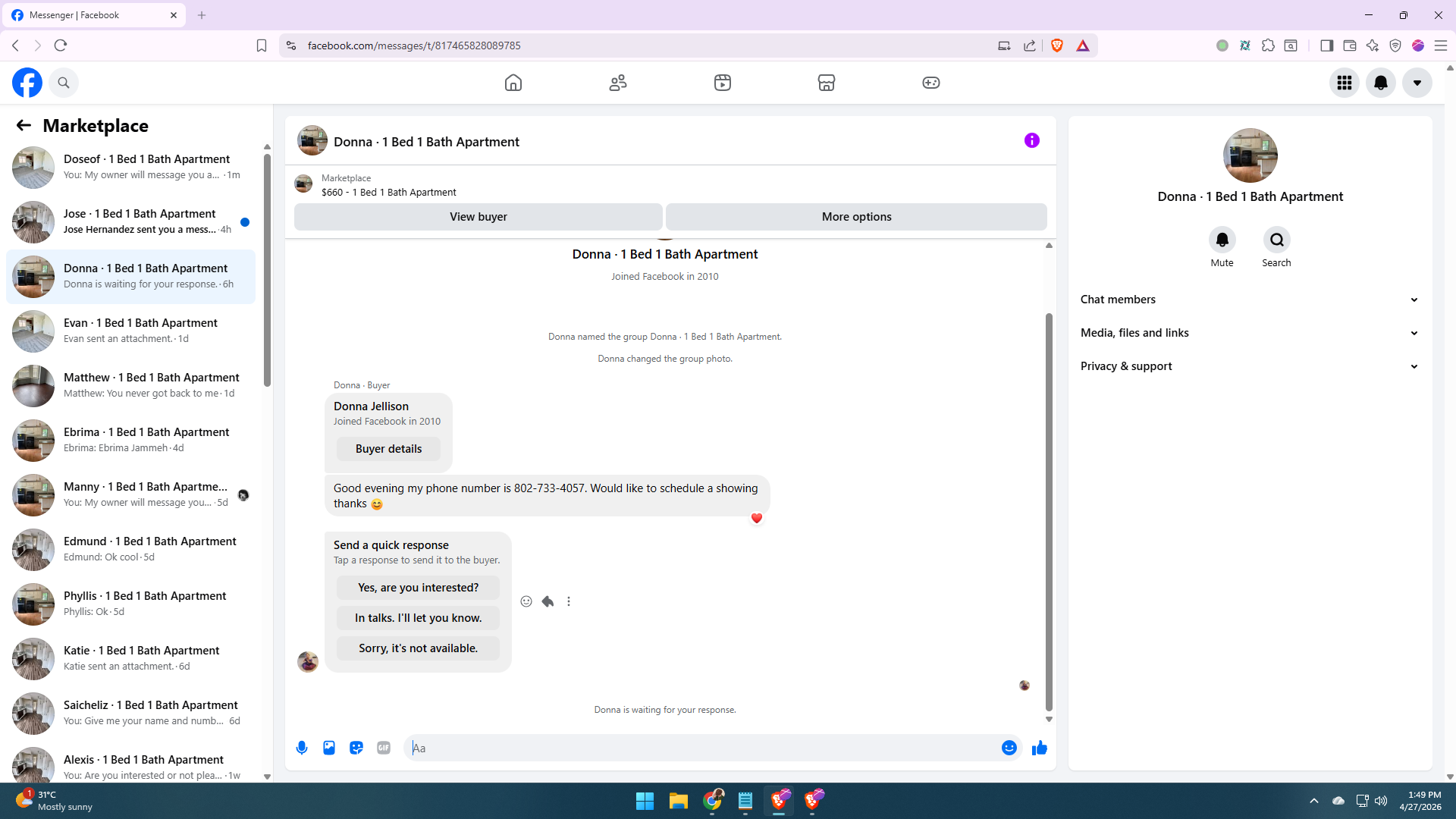Open the Friends icon in top navigation
Viewport: 1456px width, 819px height.
618,83
